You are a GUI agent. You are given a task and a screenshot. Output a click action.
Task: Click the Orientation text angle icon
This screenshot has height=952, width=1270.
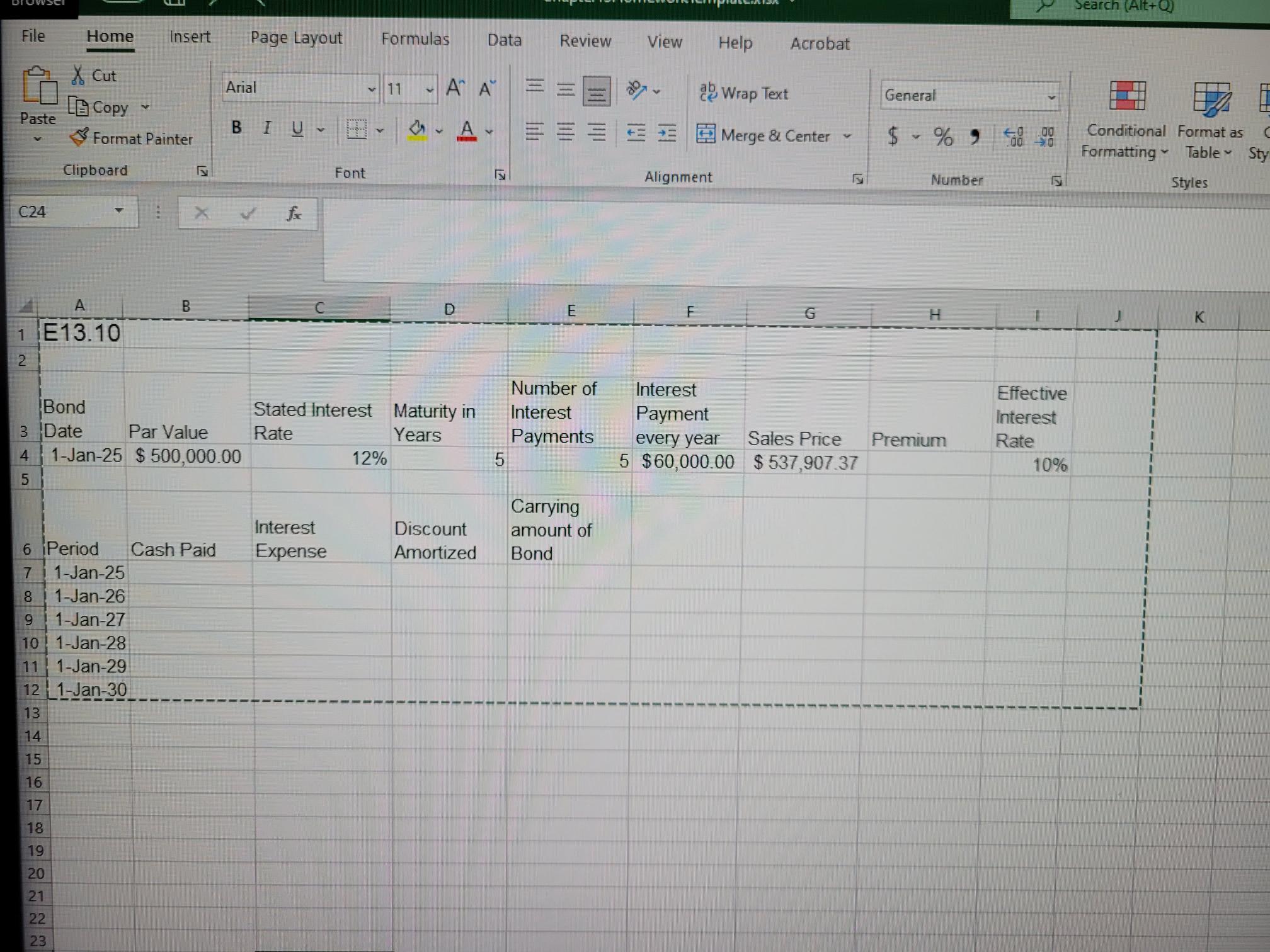point(636,91)
